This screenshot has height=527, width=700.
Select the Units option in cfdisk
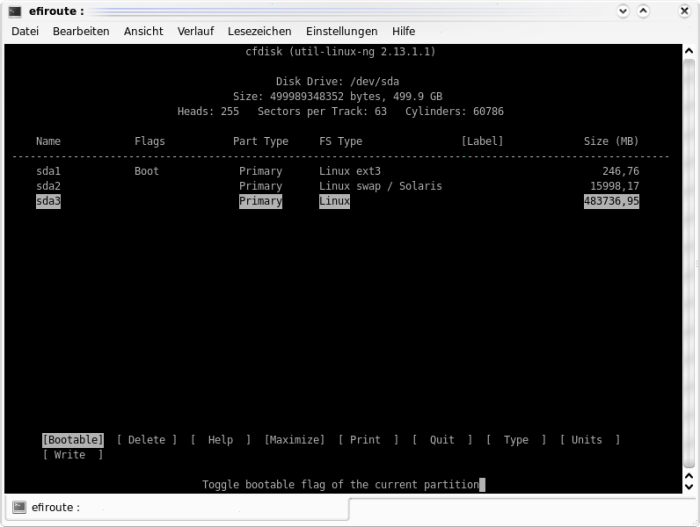point(588,440)
